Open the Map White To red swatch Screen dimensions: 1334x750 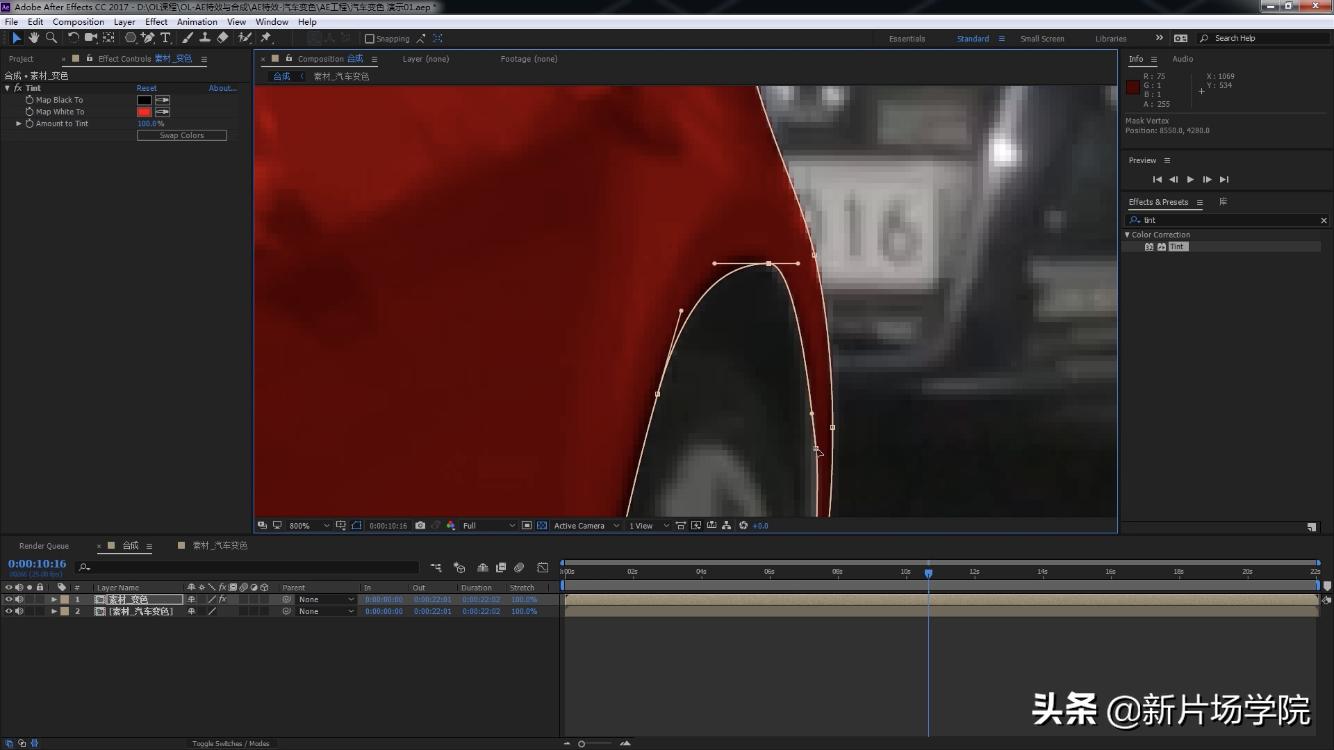point(144,112)
